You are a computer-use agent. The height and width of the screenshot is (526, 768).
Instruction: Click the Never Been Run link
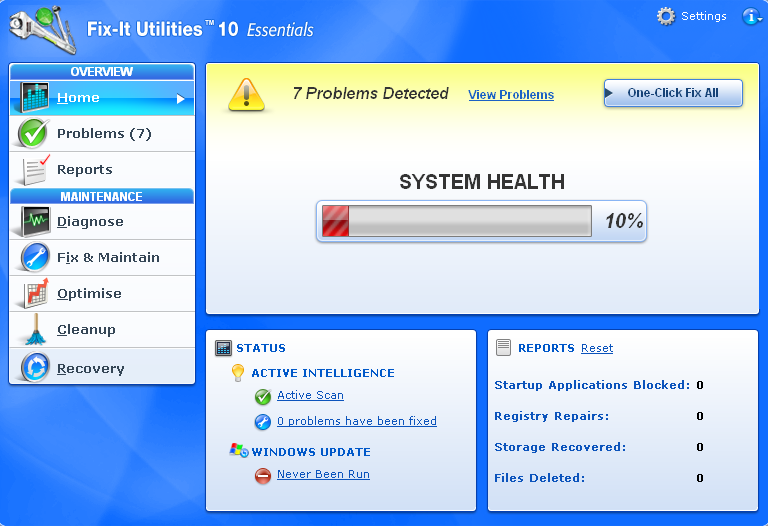323,474
